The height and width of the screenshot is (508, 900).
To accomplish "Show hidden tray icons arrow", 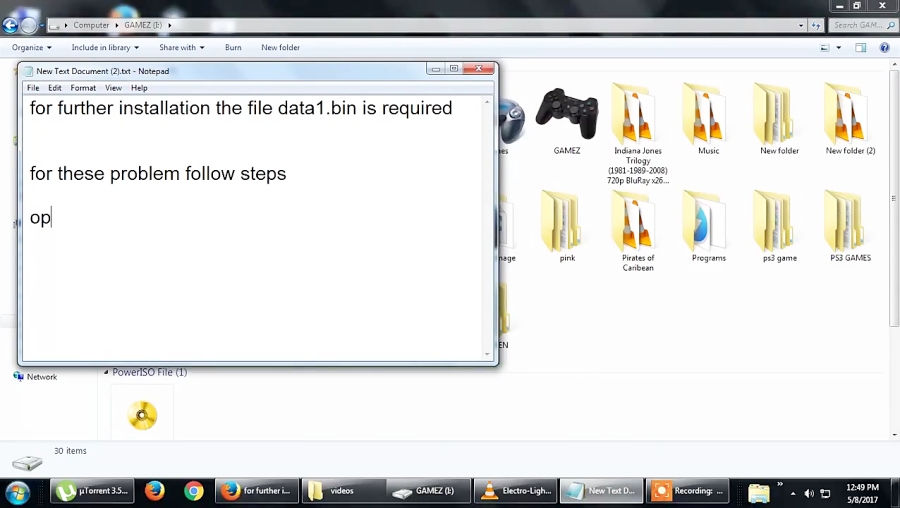I will 793,494.
